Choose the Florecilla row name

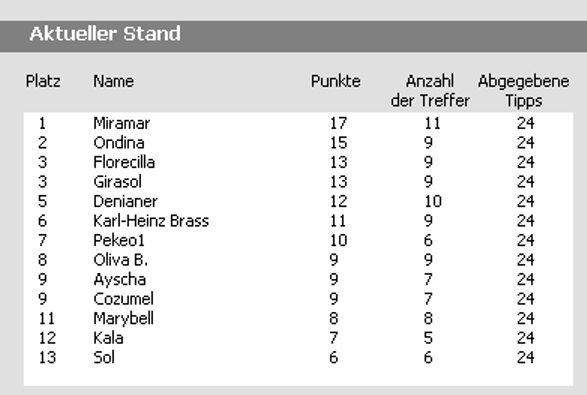(x=124, y=162)
